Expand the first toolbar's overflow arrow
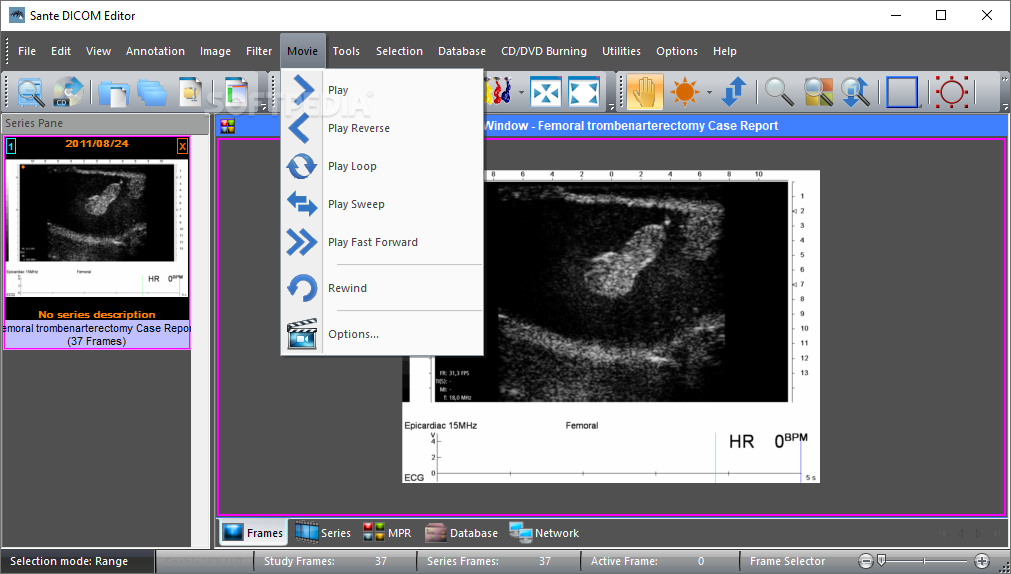This screenshot has width=1011, height=574. pyautogui.click(x=264, y=105)
